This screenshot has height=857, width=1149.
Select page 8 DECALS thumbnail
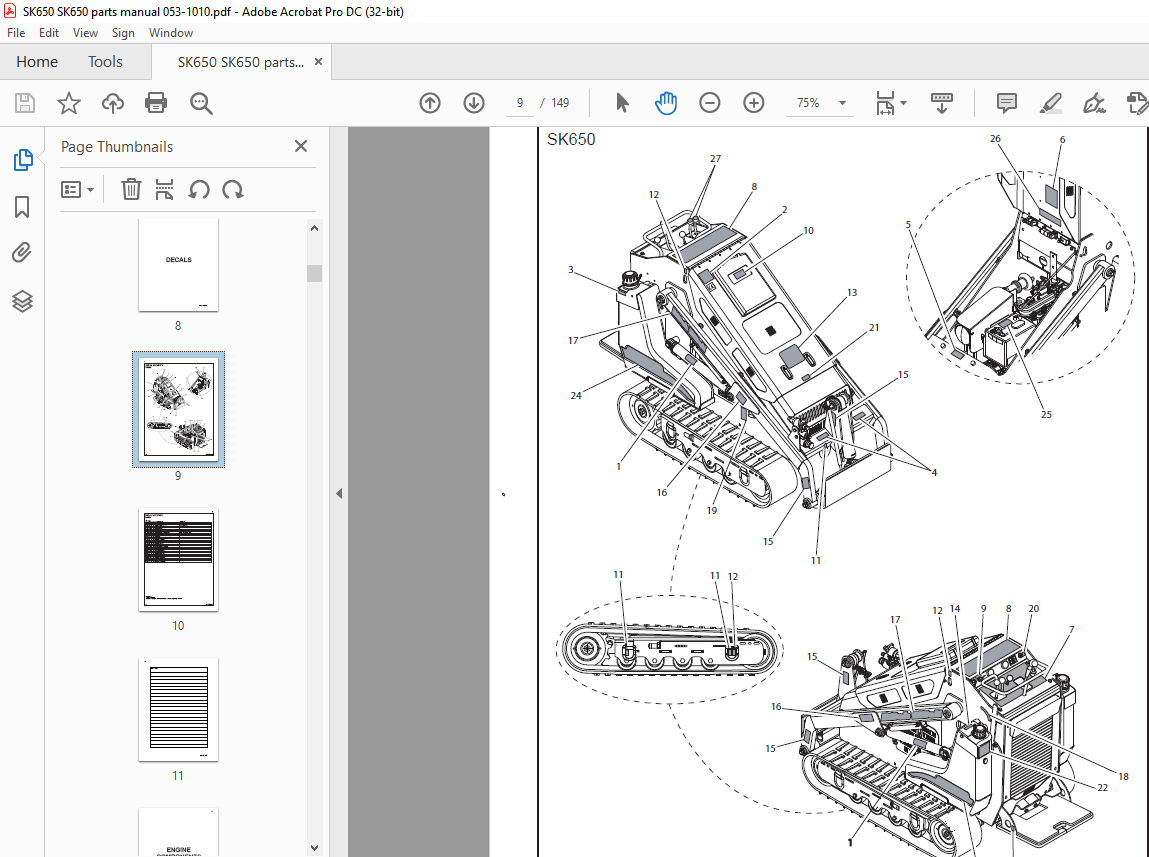tap(178, 265)
